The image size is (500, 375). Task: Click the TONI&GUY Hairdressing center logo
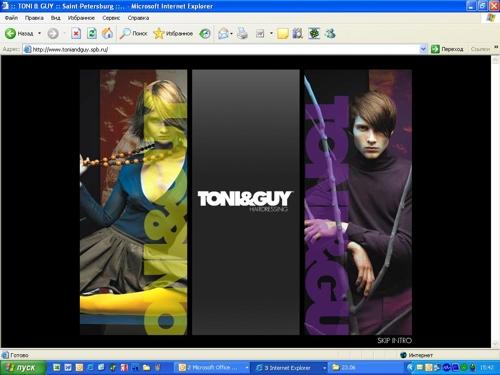click(245, 201)
